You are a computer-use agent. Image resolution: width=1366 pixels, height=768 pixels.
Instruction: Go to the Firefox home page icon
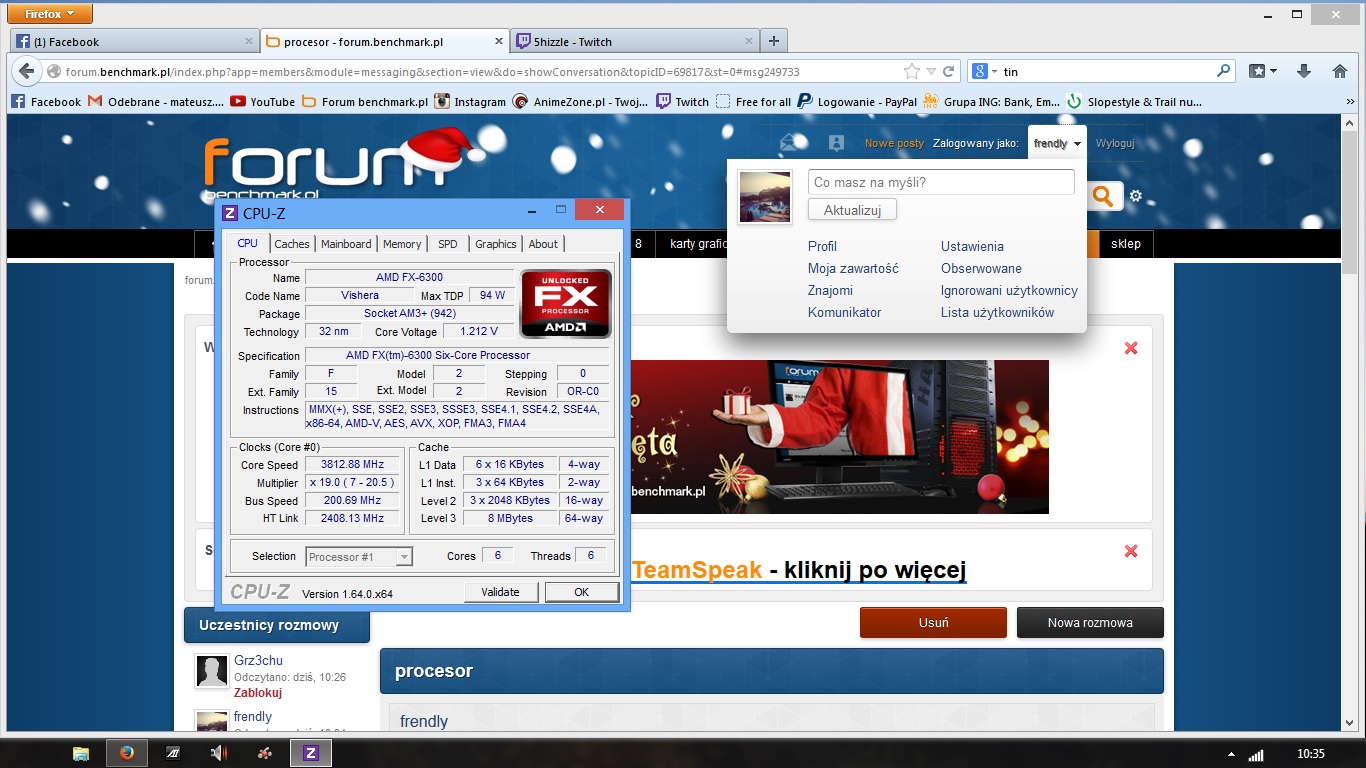(1340, 71)
